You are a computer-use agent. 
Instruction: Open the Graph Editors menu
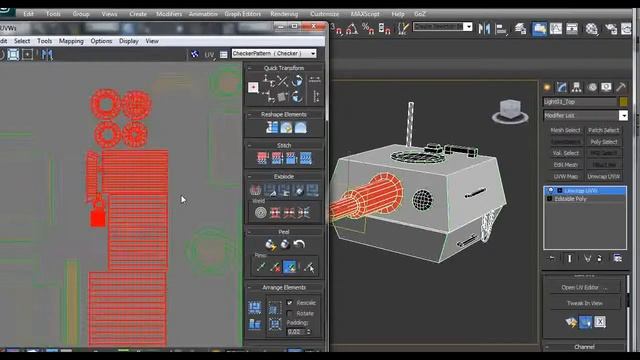tap(242, 14)
